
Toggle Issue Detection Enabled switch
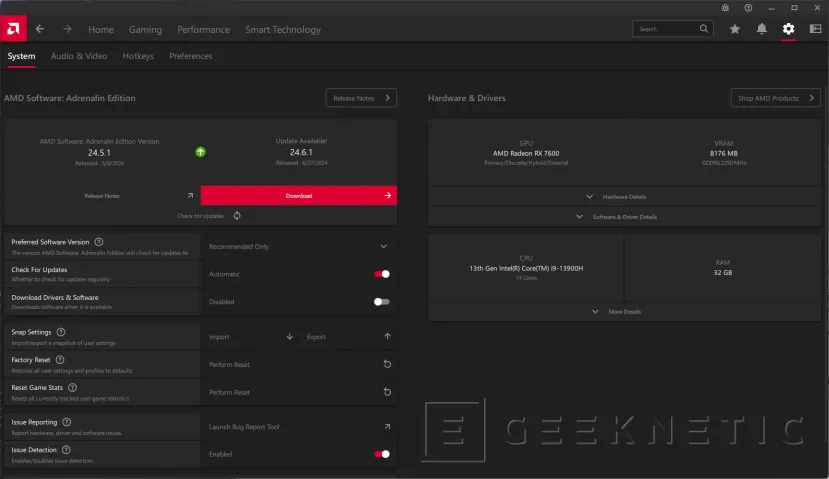click(x=382, y=454)
